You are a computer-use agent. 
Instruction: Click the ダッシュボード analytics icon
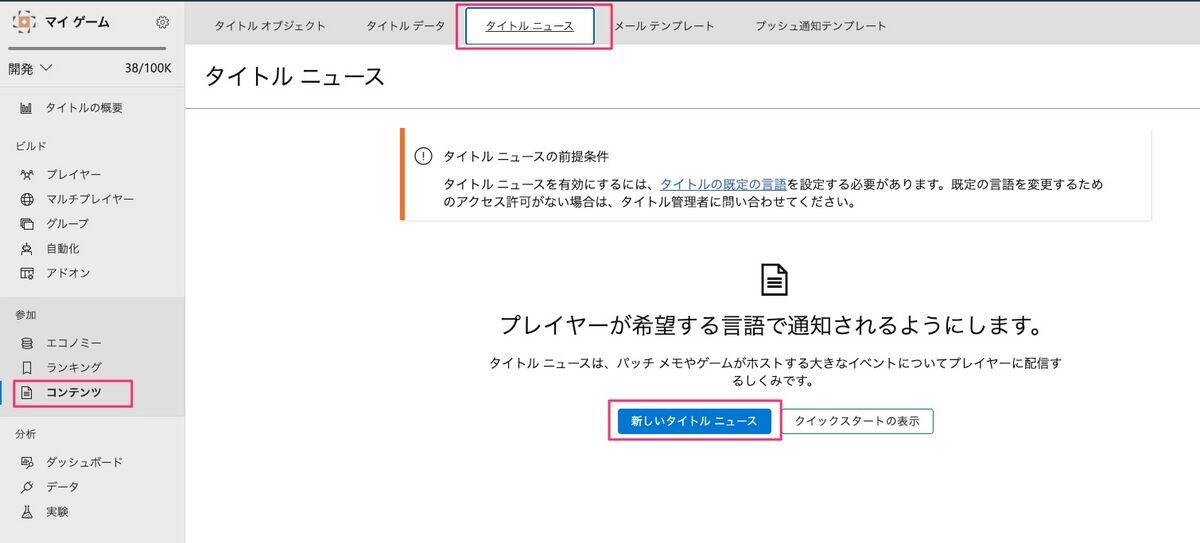(27, 462)
